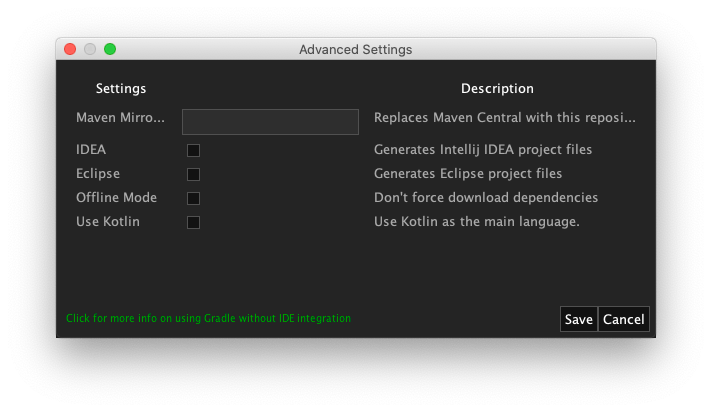Select the Maven Mirror setting label
The height and width of the screenshot is (412, 712).
click(120, 118)
